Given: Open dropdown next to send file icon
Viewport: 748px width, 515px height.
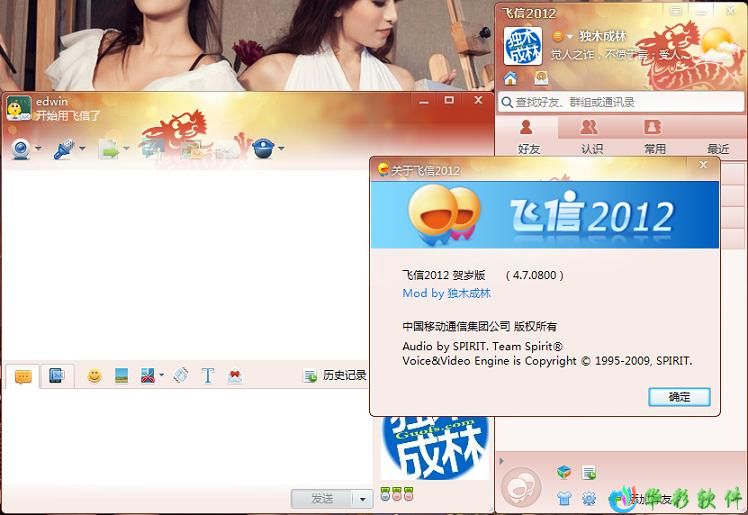Looking at the screenshot, I should 126,148.
